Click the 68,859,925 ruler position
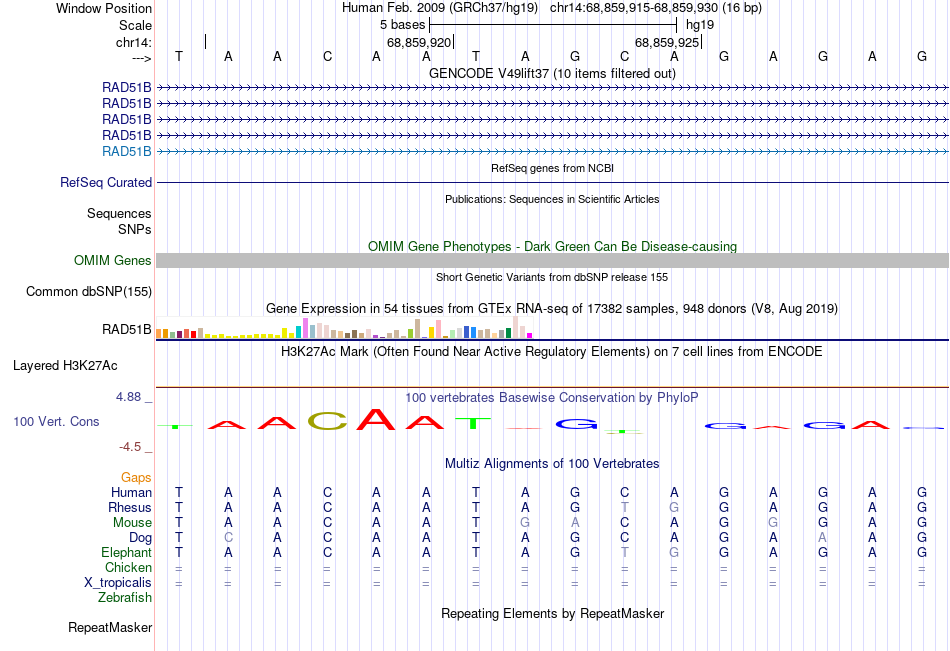Image resolution: width=950 pixels, height=651 pixels. [666, 42]
